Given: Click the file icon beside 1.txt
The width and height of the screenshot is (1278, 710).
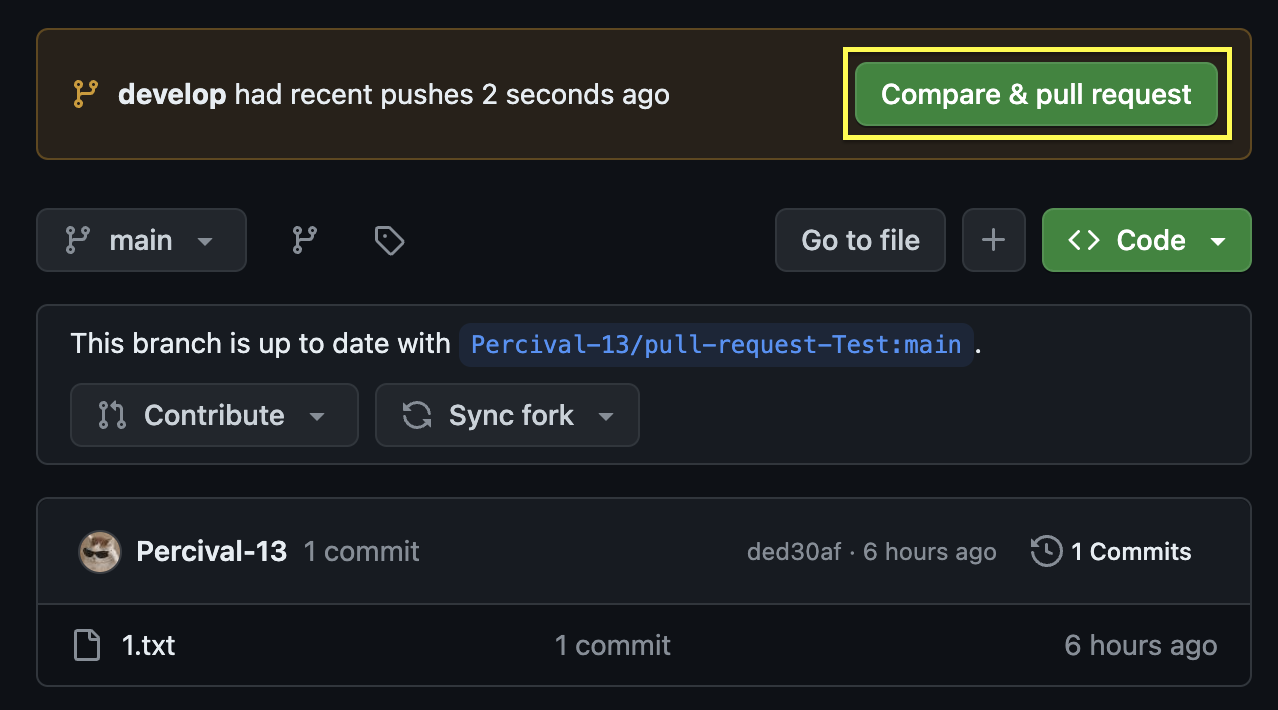Looking at the screenshot, I should pos(88,646).
